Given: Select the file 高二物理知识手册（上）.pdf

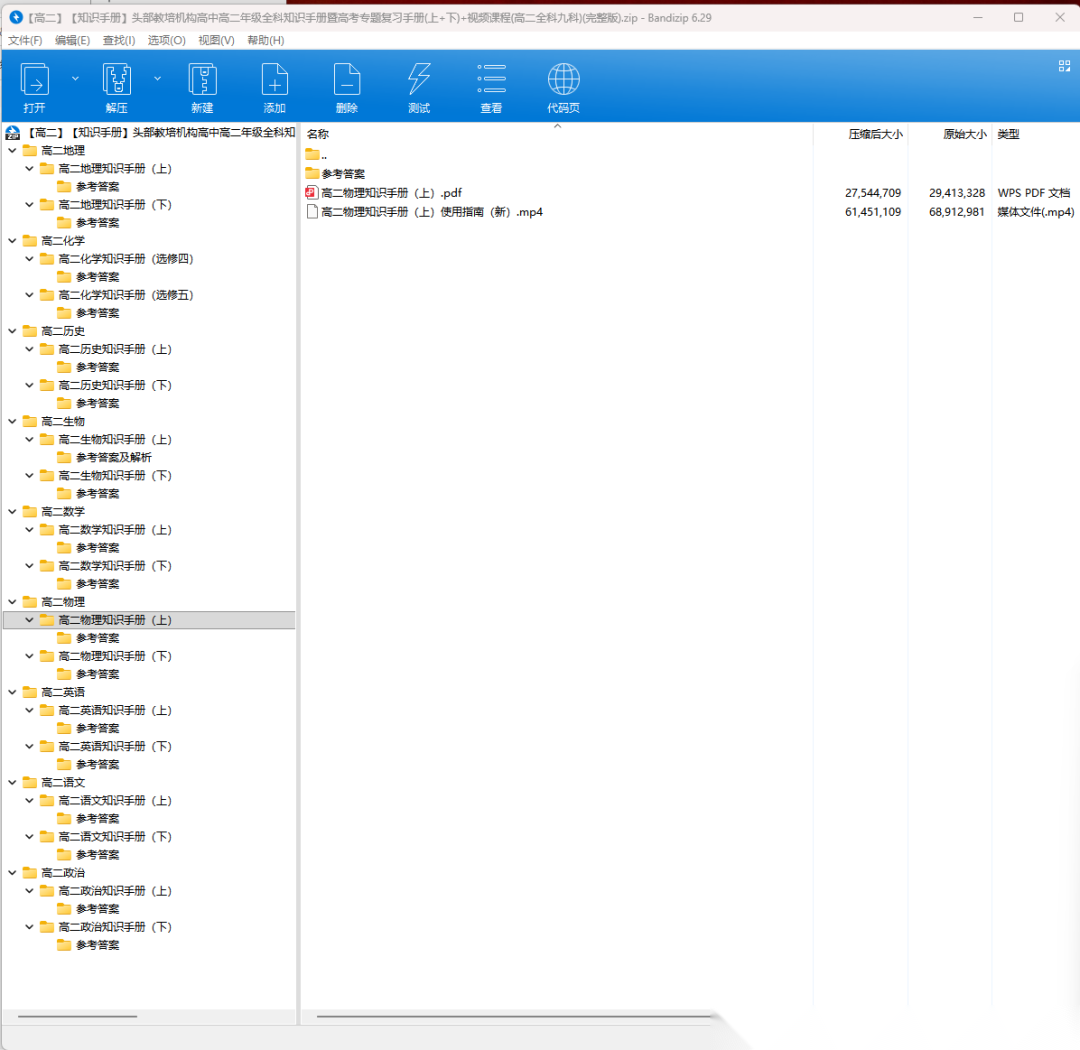Looking at the screenshot, I should pos(391,193).
